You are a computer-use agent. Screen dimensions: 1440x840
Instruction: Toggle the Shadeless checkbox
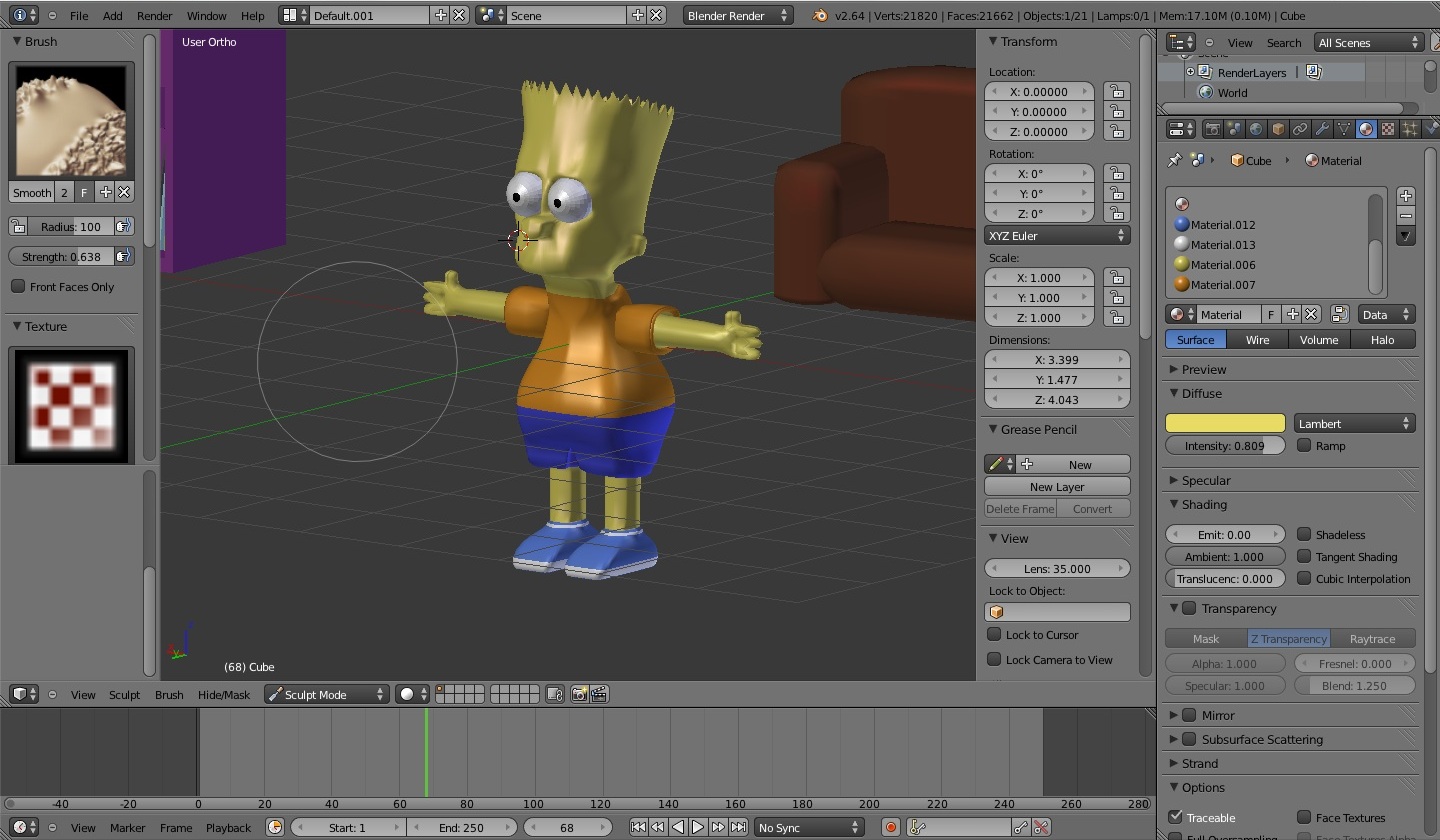point(1304,535)
